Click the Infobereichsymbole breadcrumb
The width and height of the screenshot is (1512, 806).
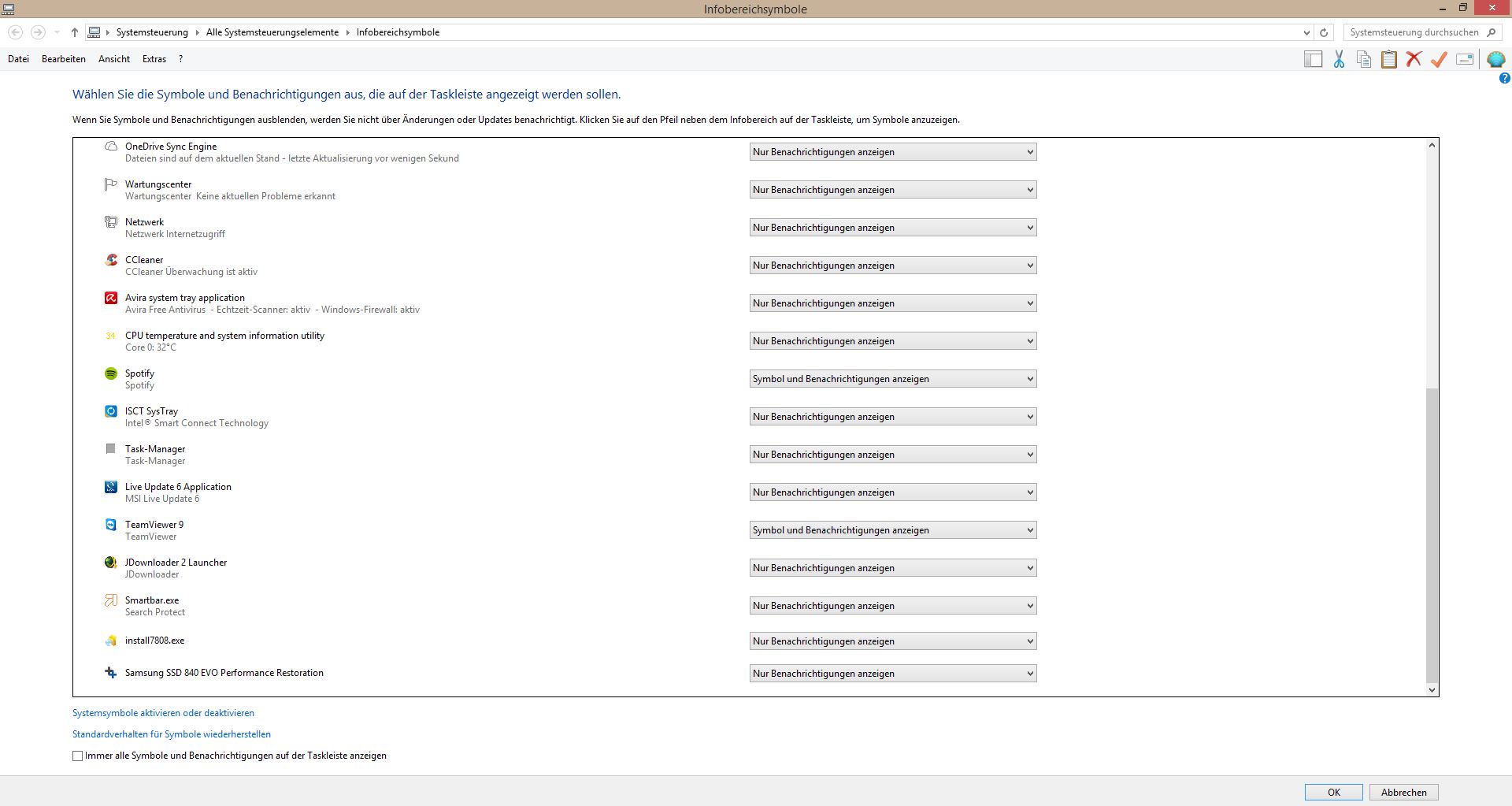[x=398, y=32]
